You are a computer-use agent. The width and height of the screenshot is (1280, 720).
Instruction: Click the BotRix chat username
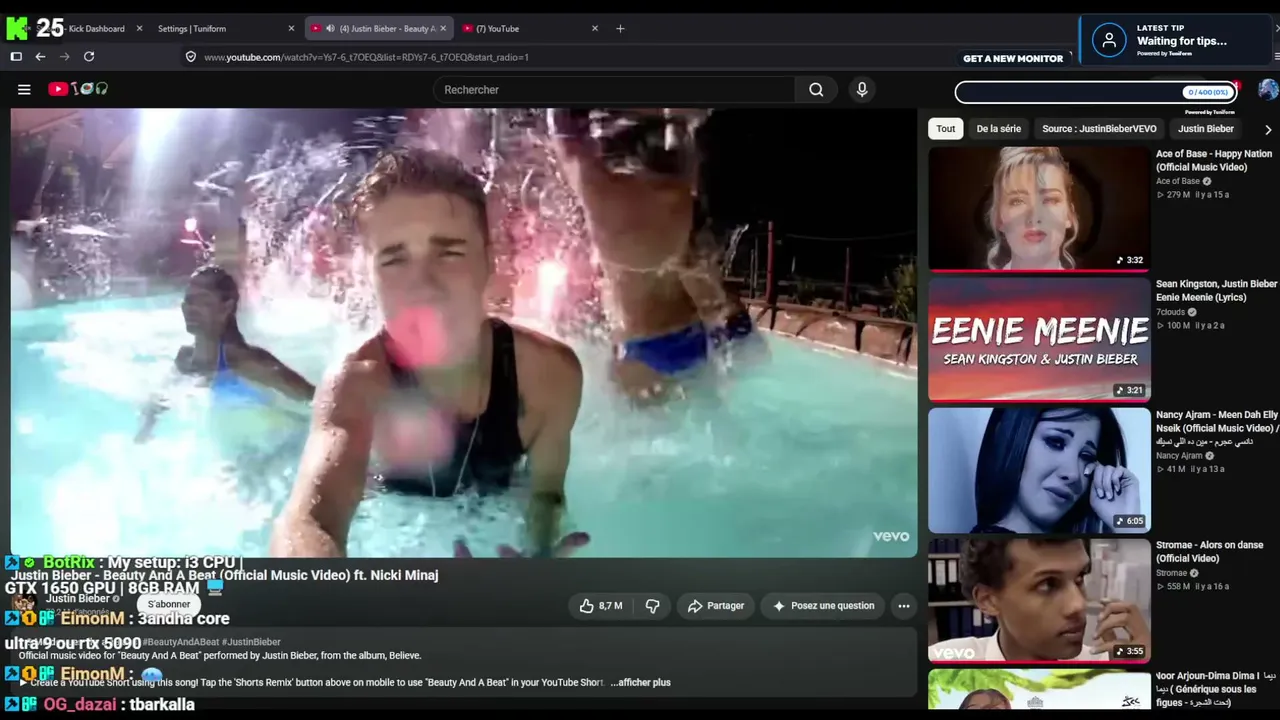point(68,563)
